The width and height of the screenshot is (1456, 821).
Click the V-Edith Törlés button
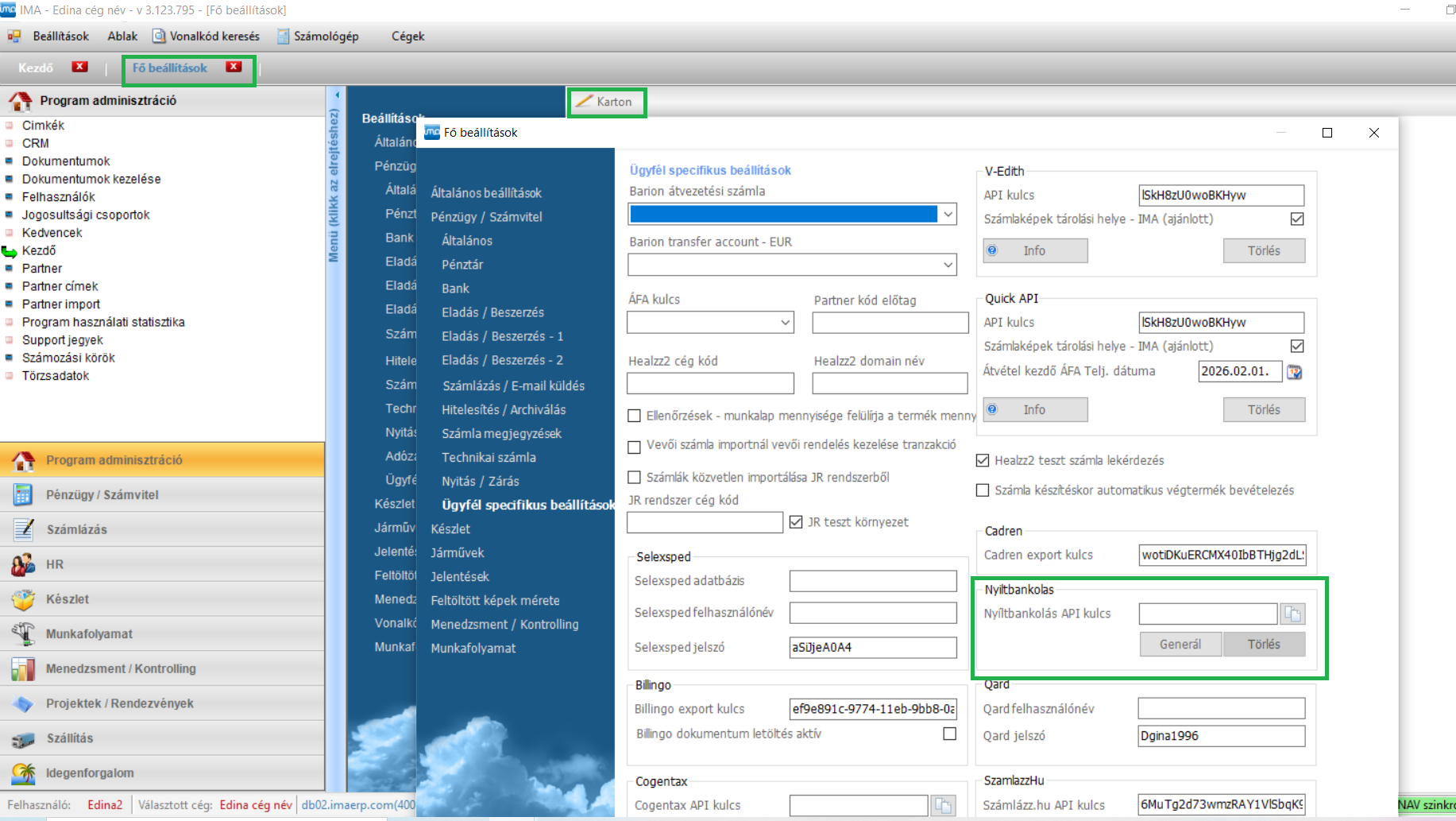[x=1263, y=250]
